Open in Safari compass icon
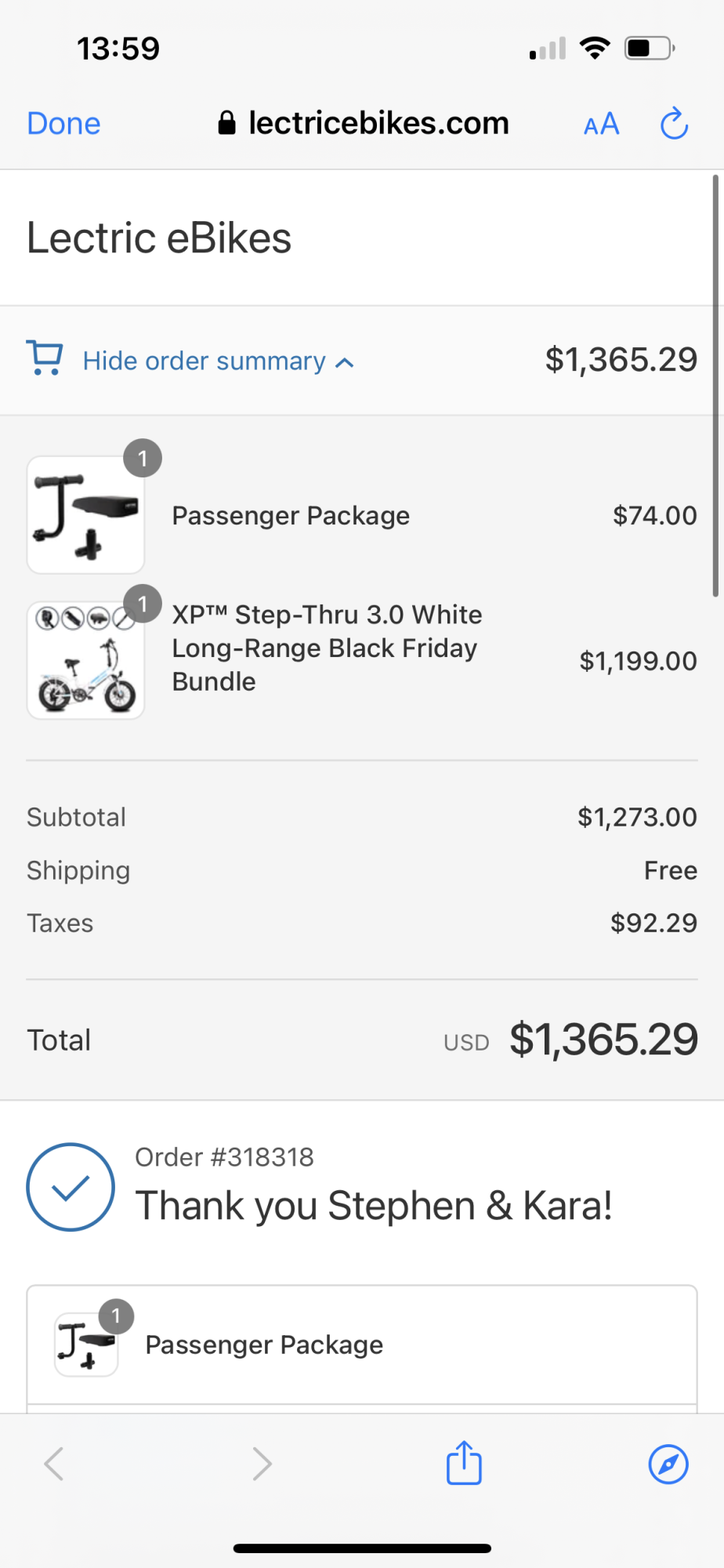This screenshot has width=724, height=1568. 668,1464
